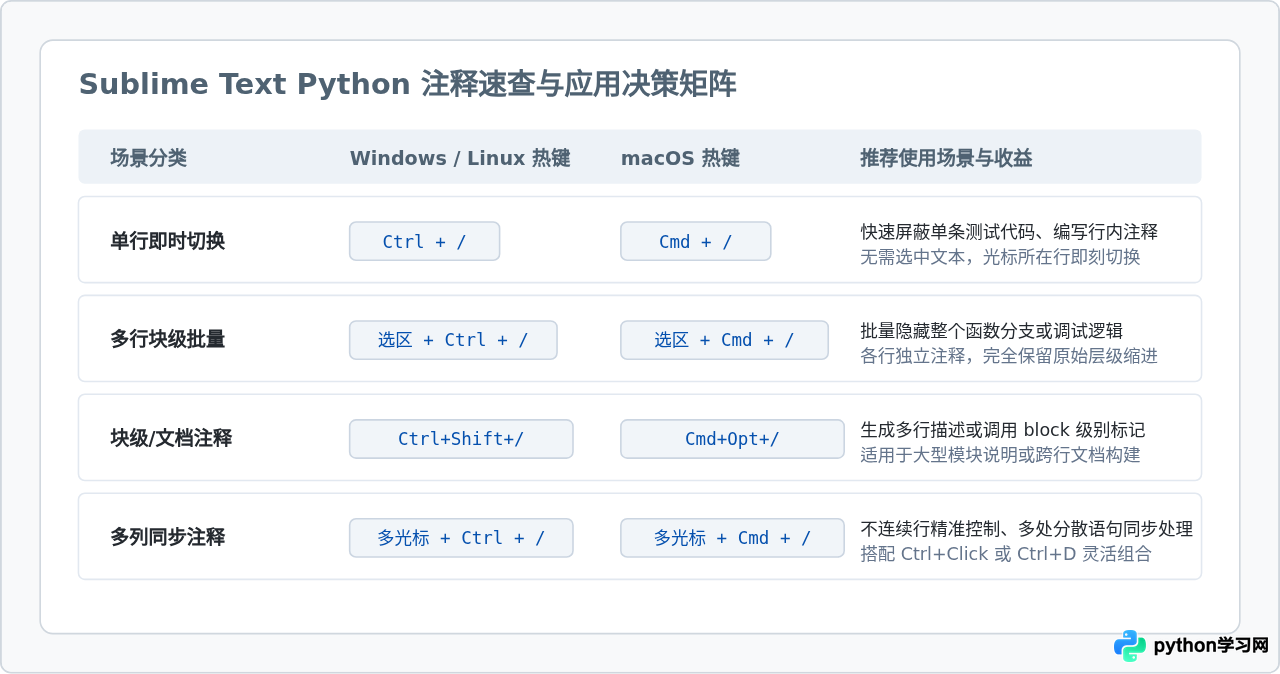
Task: Click text 各行独立注释，完全保留原始层级缩进
Action: pyautogui.click(x=1009, y=355)
